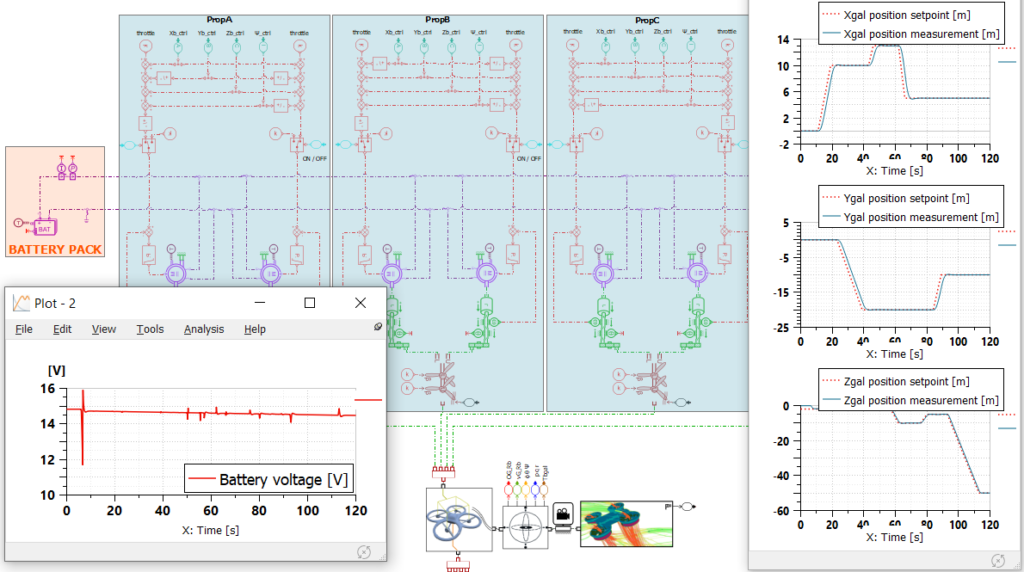This screenshot has width=1024, height=572.
Task: Open the Analysis menu in Plot - 2
Action: [204, 329]
